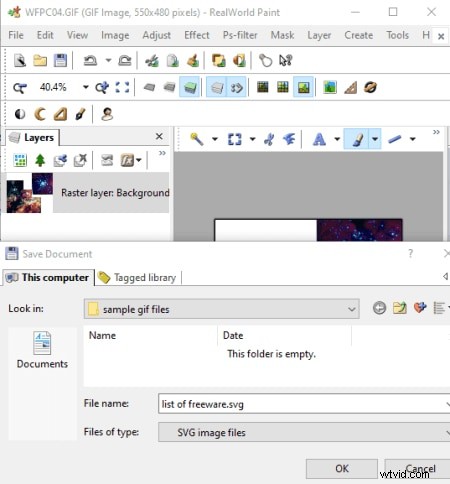450x484 pixels.
Task: Click the Redo arrow icon
Action: [x=125, y=61]
